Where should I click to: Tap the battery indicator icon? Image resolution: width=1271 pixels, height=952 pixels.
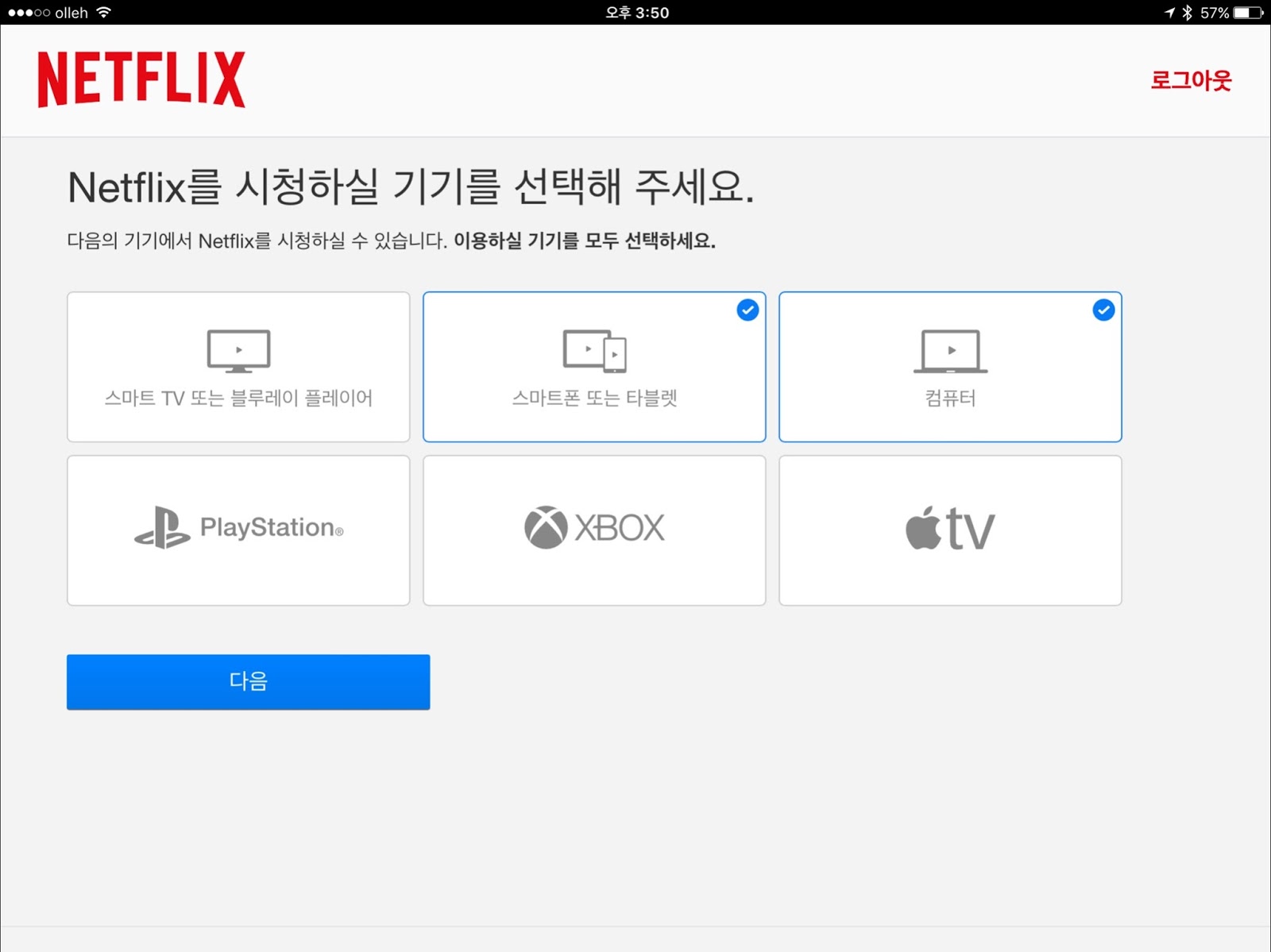1248,13
